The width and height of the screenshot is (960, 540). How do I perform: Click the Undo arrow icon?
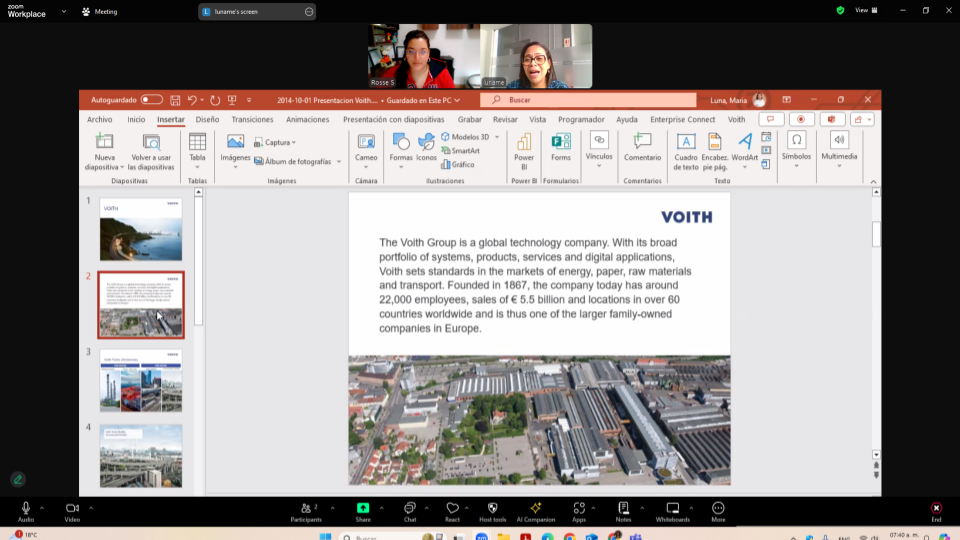point(192,100)
